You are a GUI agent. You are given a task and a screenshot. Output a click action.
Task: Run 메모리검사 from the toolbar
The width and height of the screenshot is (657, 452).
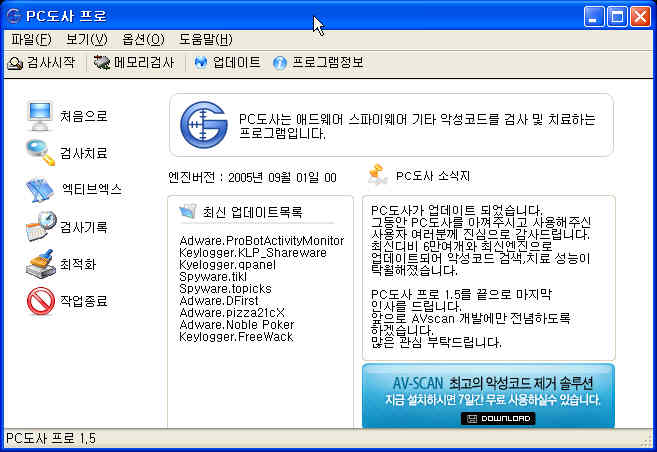(x=134, y=62)
